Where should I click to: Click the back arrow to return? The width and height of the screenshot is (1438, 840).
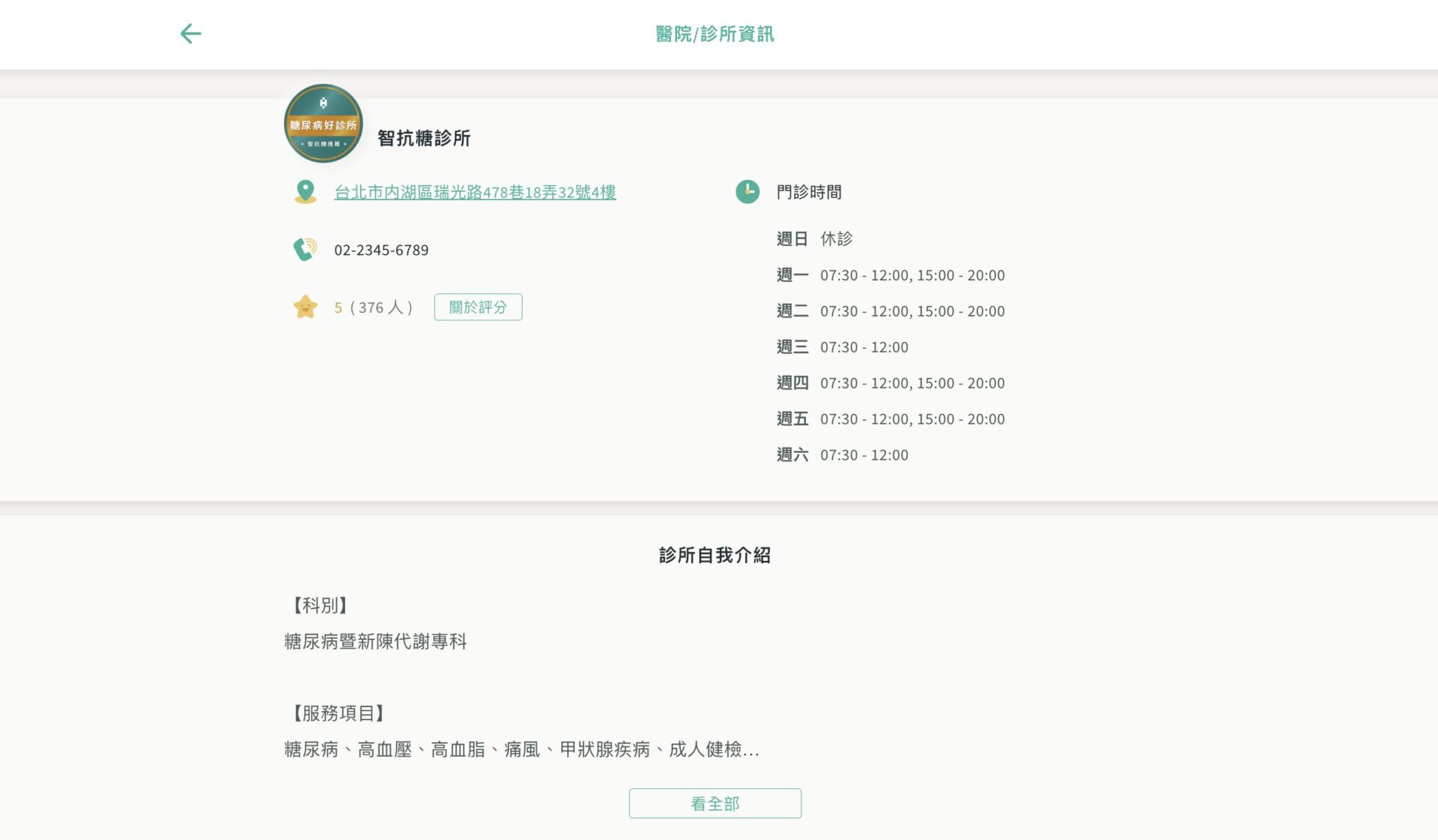(x=191, y=33)
